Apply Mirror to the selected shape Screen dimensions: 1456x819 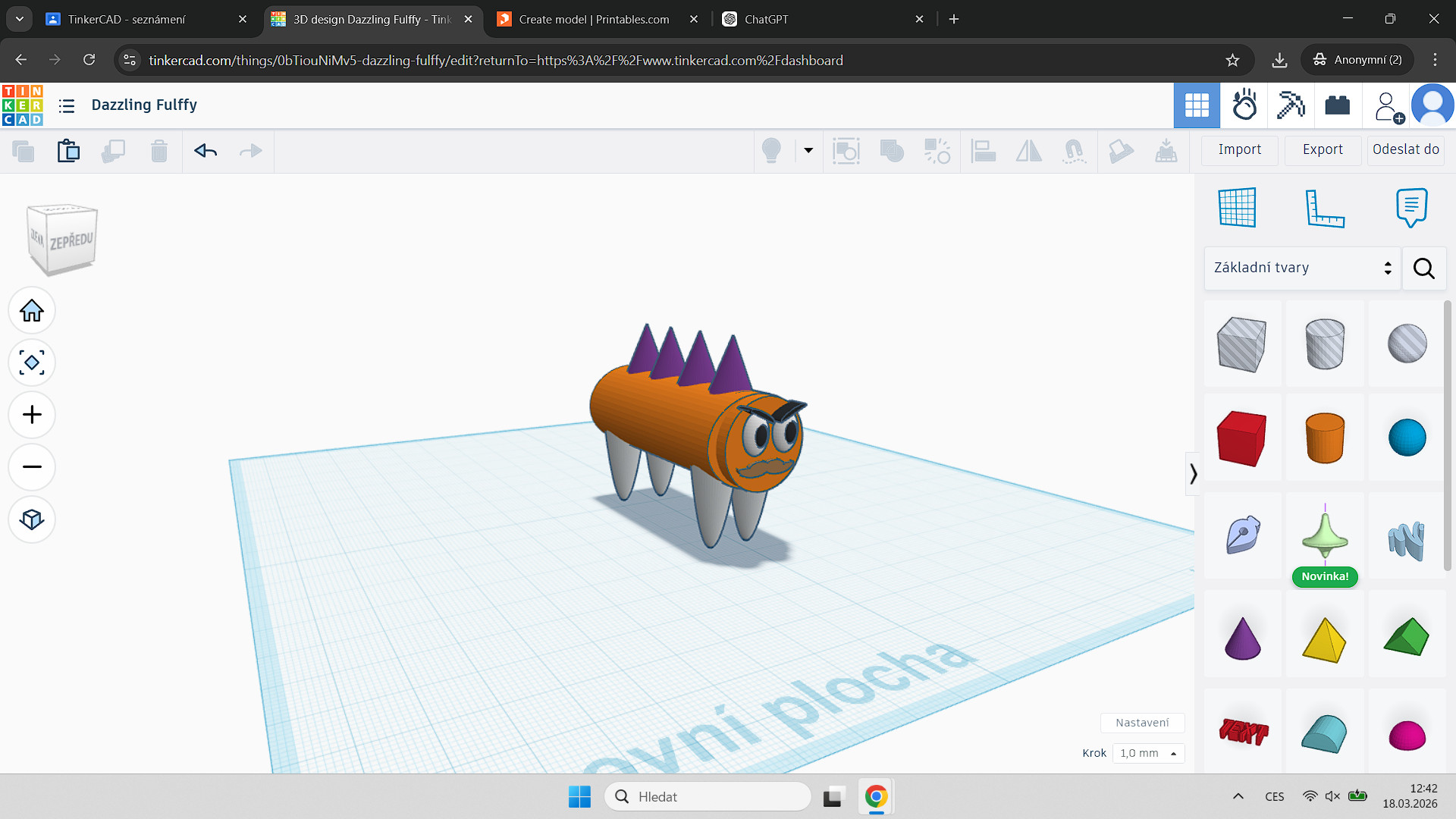point(1029,151)
